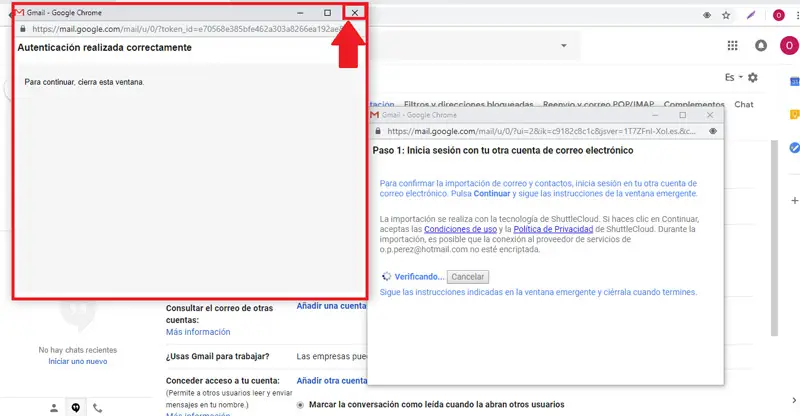
Task: Click 'Conceder acceso a tu cuenta:' label
Action: (x=222, y=381)
